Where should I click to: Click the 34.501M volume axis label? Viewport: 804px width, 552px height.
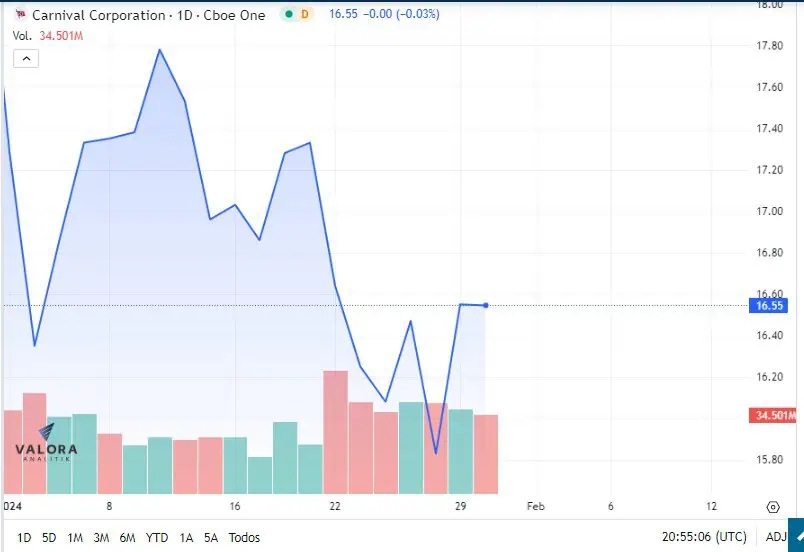[774, 415]
